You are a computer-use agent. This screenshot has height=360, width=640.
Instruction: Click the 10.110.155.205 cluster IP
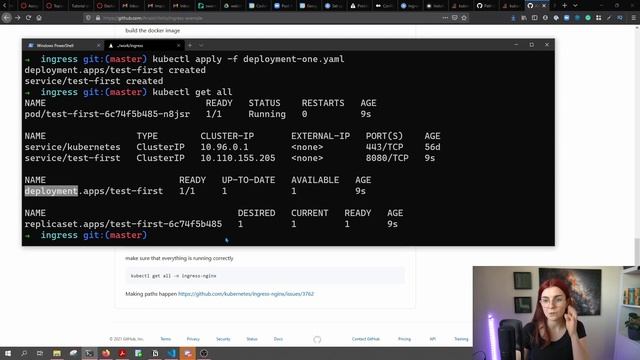[x=238, y=158]
